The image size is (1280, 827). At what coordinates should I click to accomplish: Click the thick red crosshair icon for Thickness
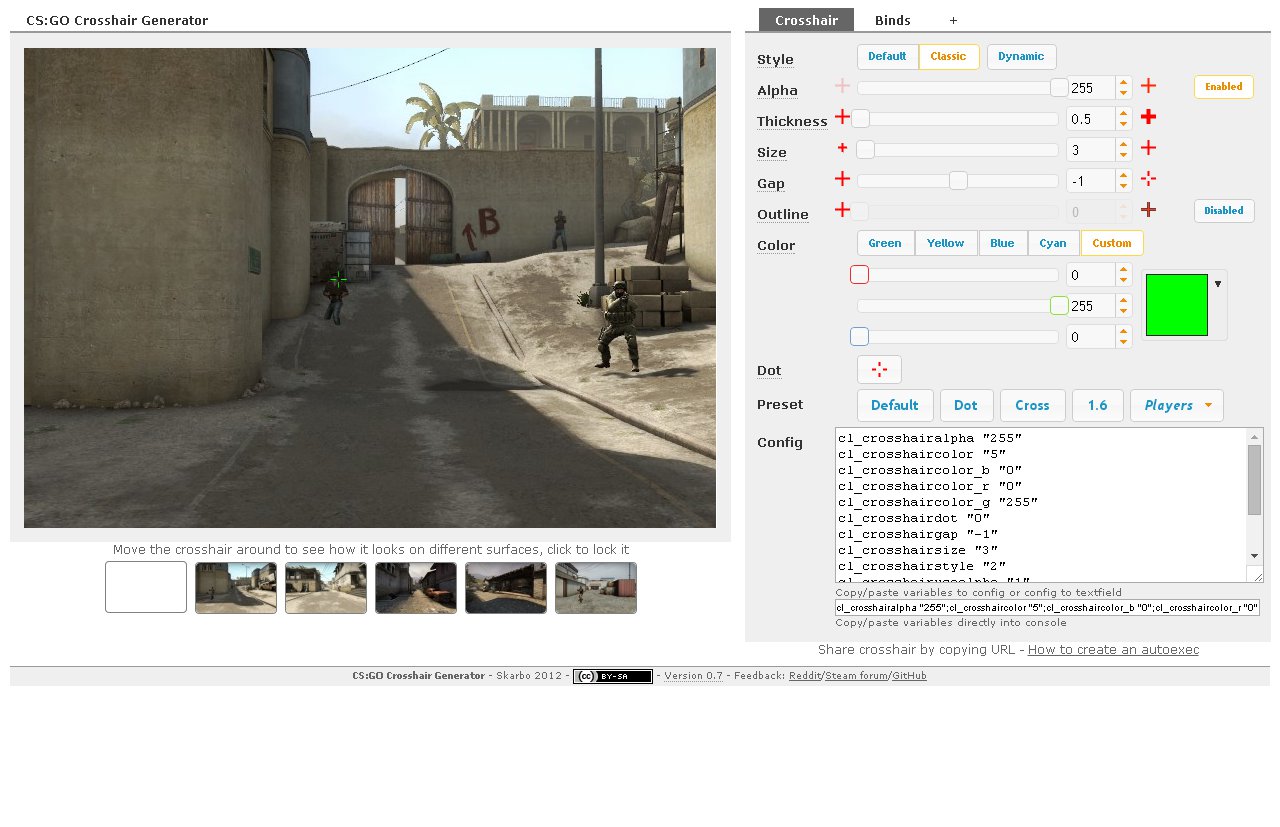coord(1149,117)
